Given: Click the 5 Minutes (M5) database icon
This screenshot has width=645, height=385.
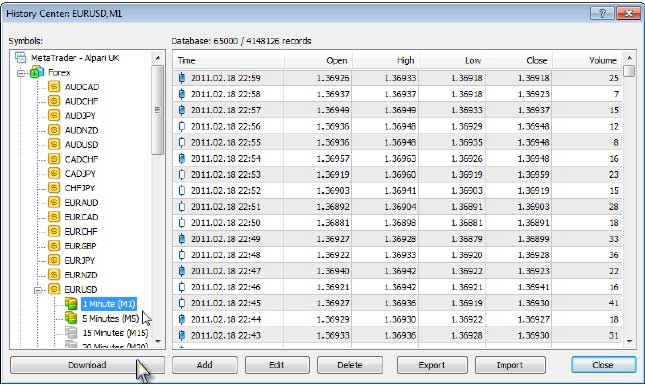Looking at the screenshot, I should [71, 318].
